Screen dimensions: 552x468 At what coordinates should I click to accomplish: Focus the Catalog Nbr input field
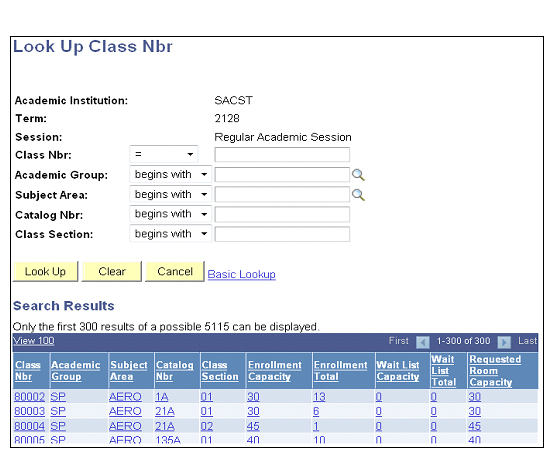[x=282, y=214]
